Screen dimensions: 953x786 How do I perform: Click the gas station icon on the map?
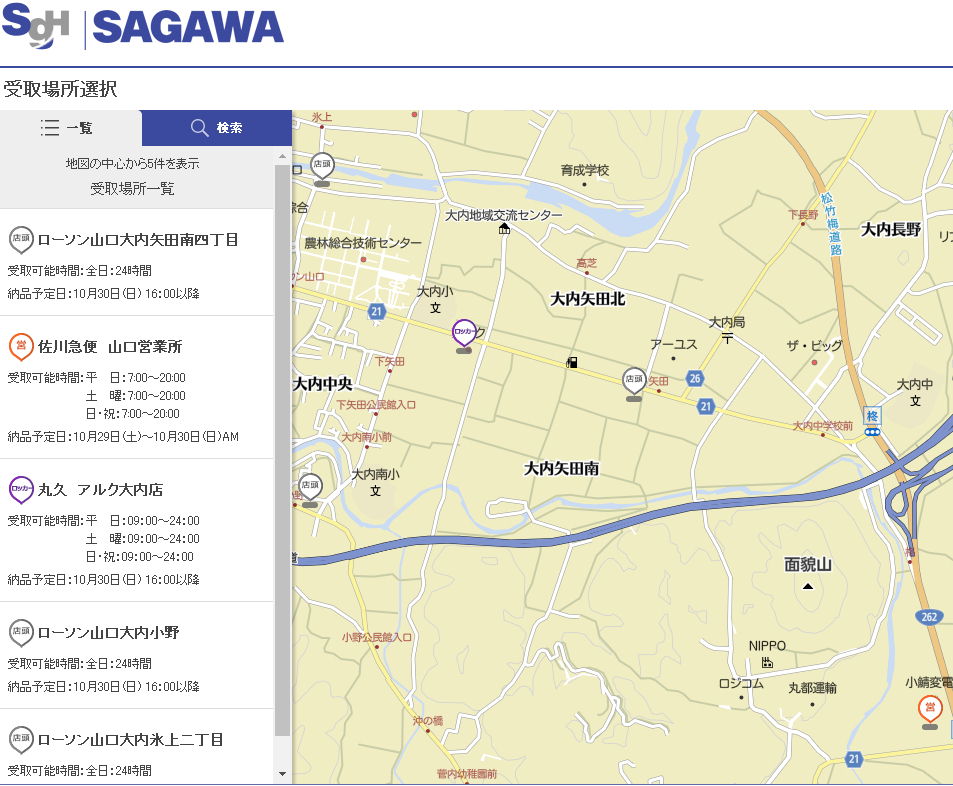(572, 362)
